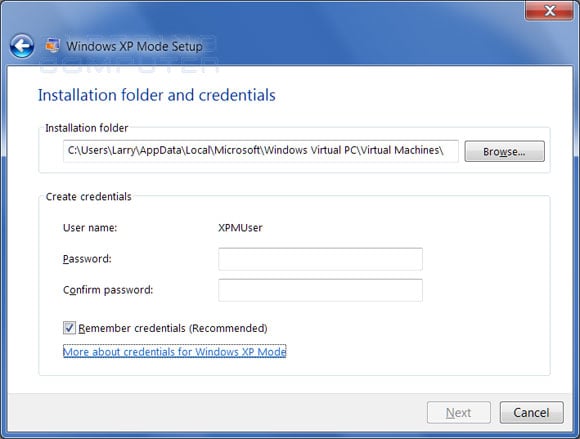
Task: Click the 'Create credentials' group label
Action: coord(88,196)
